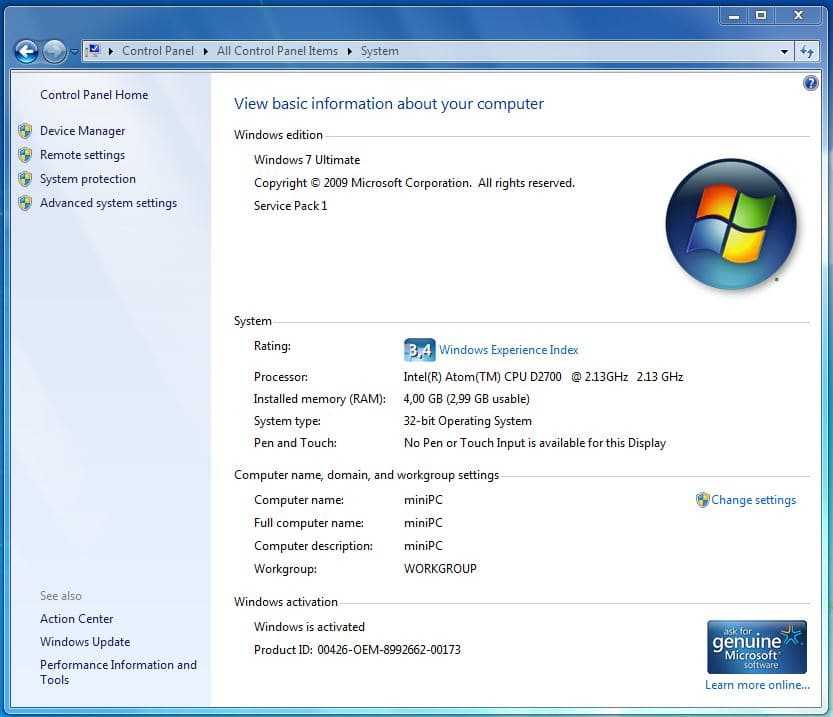The height and width of the screenshot is (717, 833).
Task: Select miniPC beside Full computer name
Action: pos(423,523)
